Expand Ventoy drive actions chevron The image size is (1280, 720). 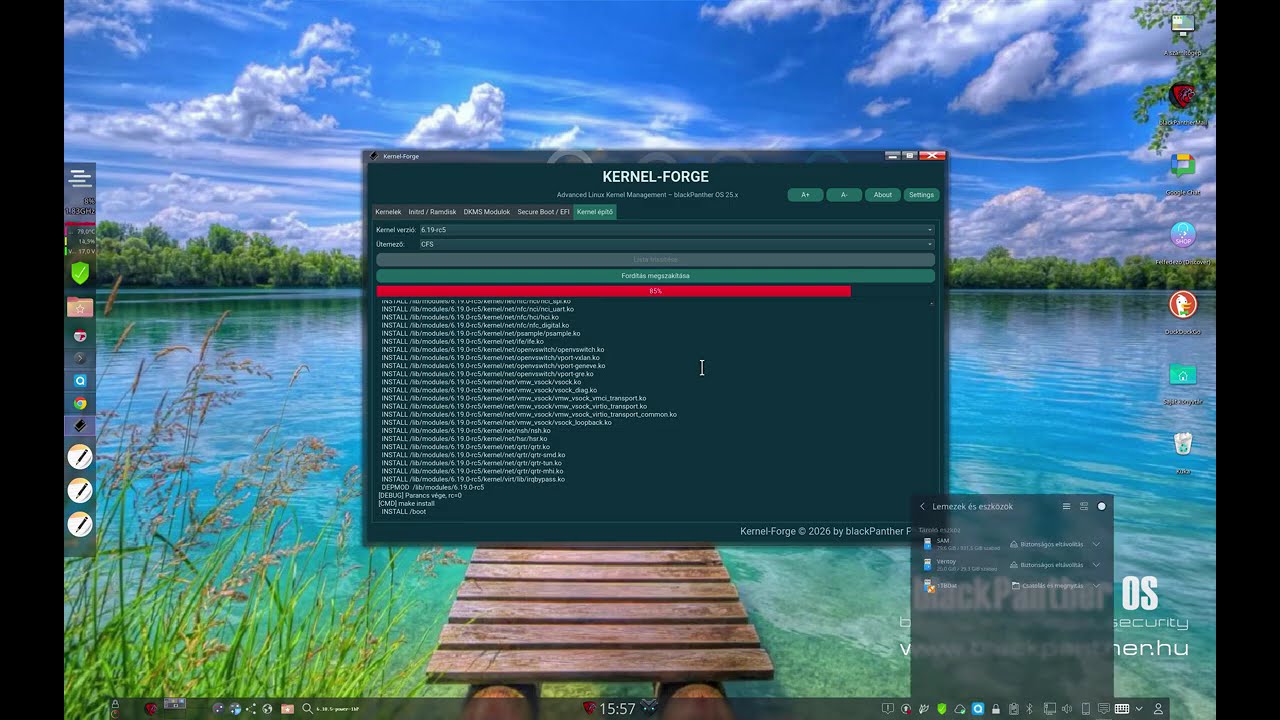[x=1096, y=565]
